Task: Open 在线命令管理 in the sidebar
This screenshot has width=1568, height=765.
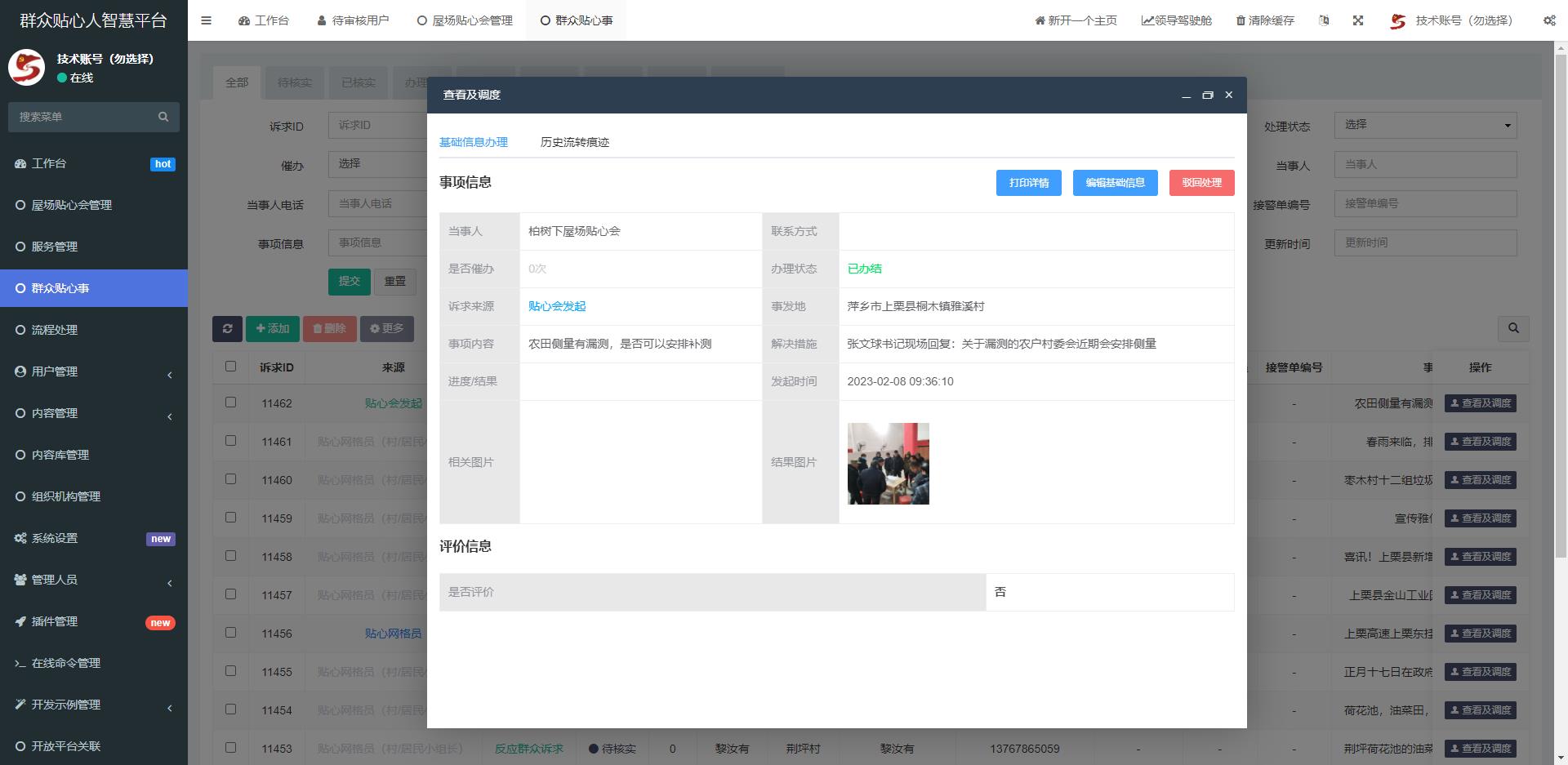Action: 94,663
